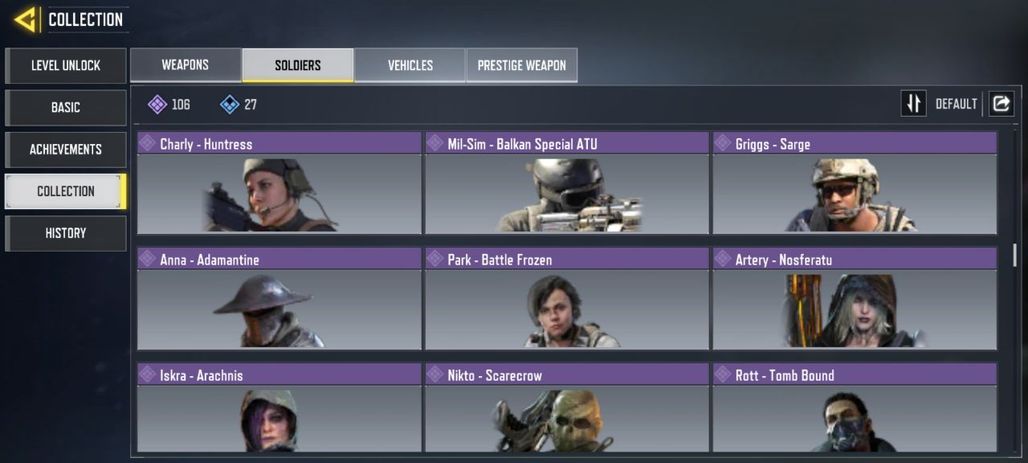1028x463 pixels.
Task: Open the Achievements sidebar section
Action: click(x=66, y=150)
